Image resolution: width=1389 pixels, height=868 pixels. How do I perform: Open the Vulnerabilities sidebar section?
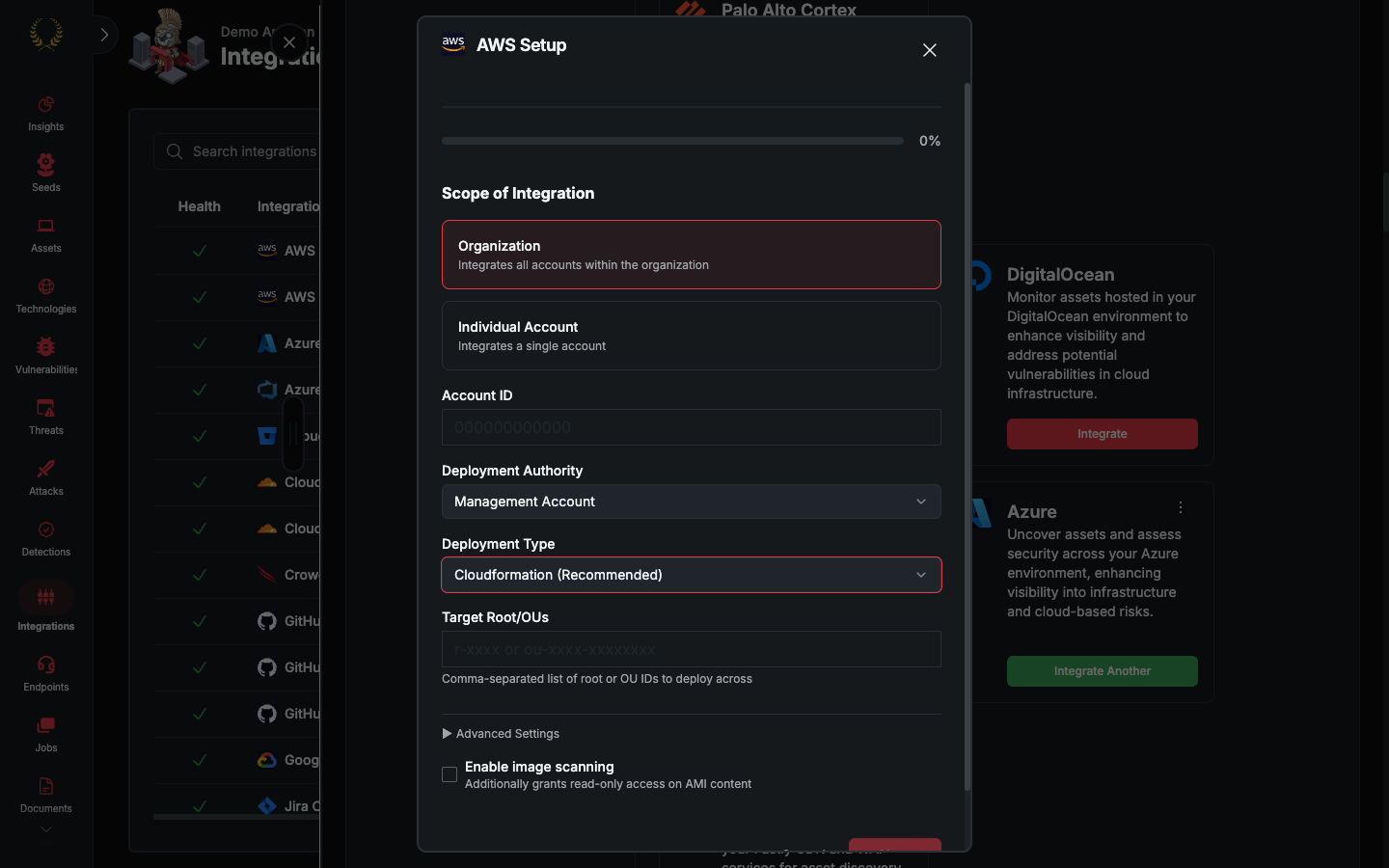(45, 357)
